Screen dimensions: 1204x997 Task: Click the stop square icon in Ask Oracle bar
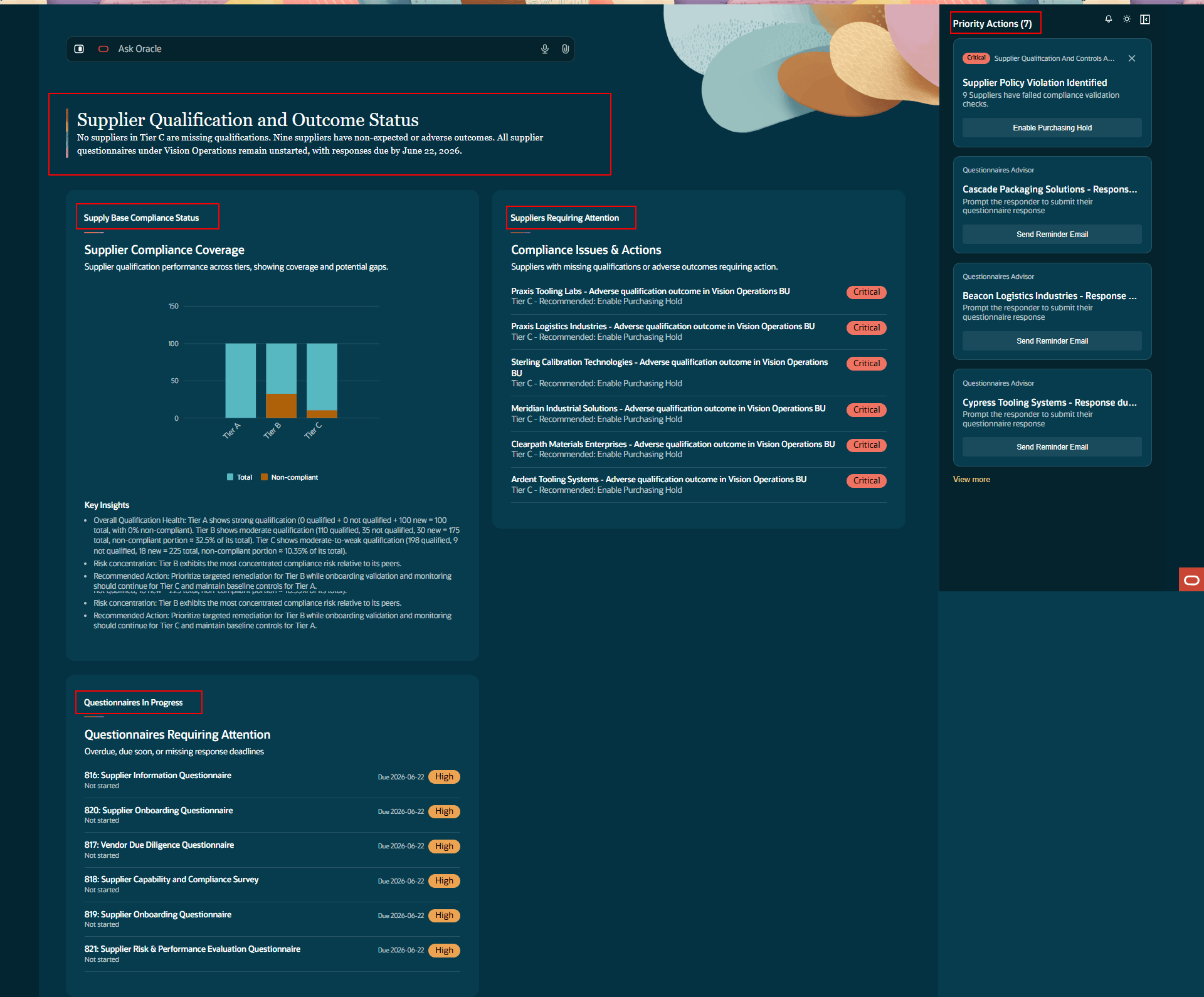(x=79, y=49)
